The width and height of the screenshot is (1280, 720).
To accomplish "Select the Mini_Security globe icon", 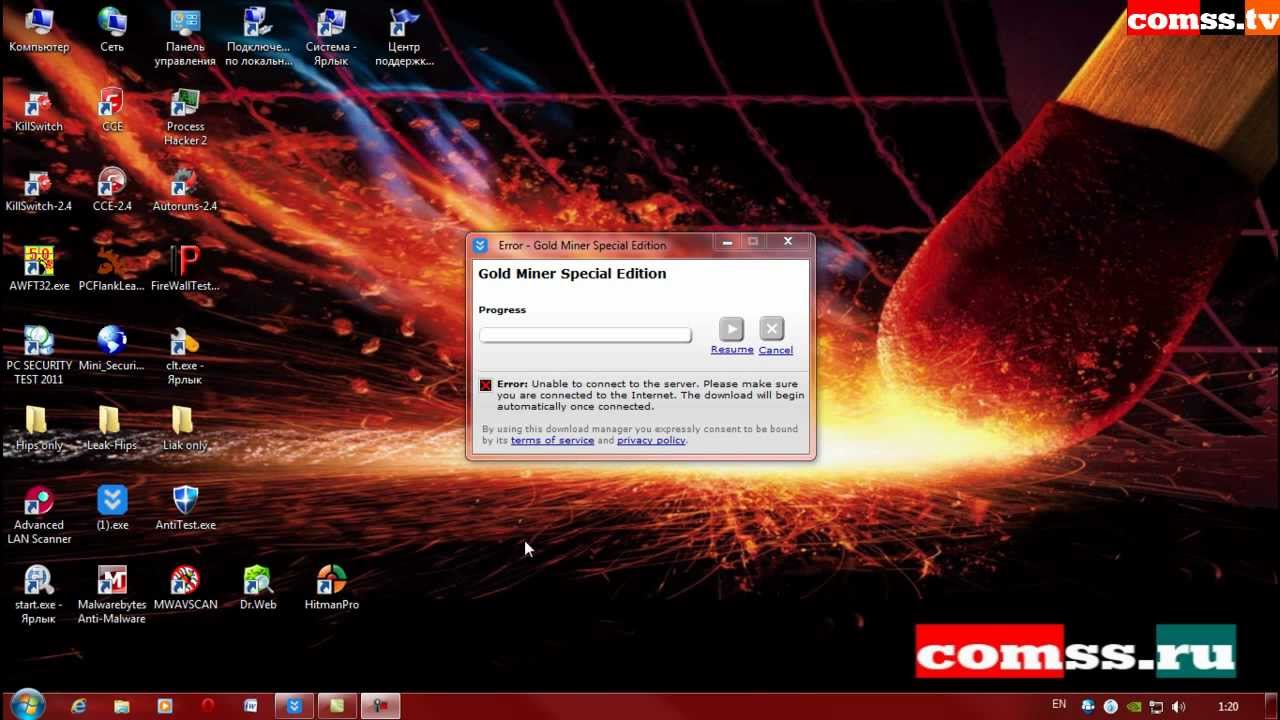I will tap(112, 349).
